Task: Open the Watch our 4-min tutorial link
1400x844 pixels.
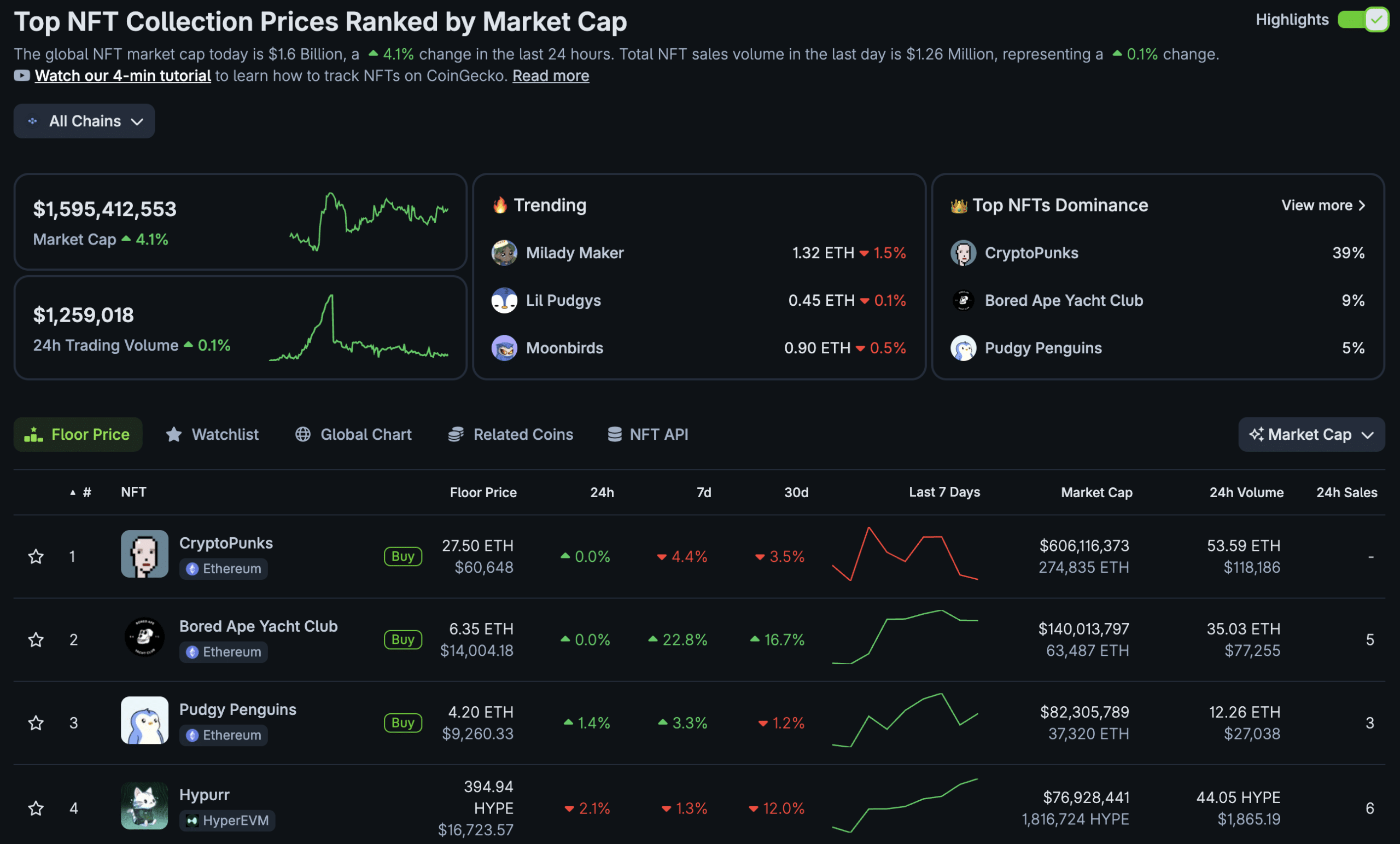Action: (122, 75)
